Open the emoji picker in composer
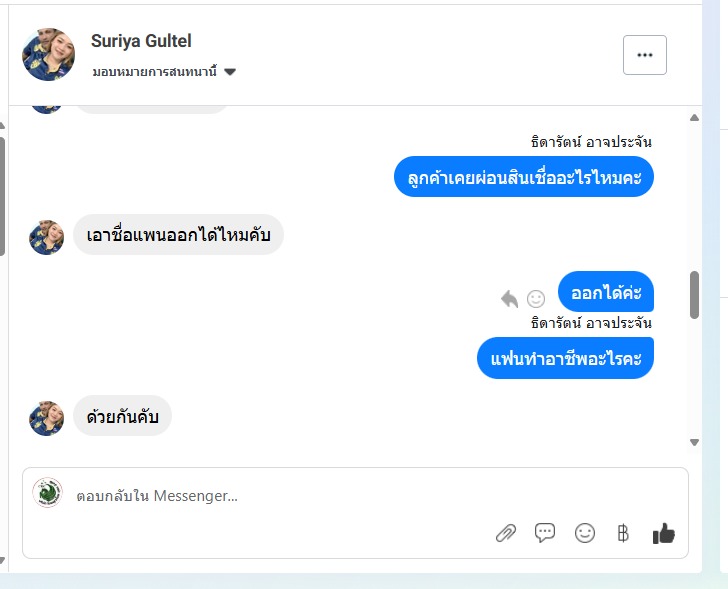 click(585, 533)
